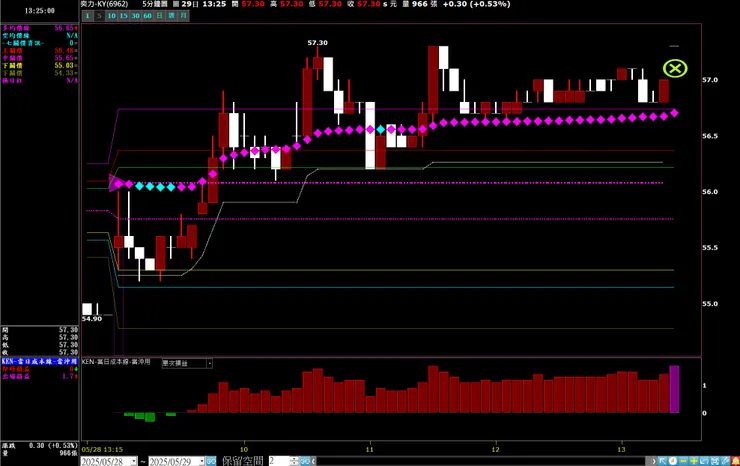The height and width of the screenshot is (466, 740).
Task: Select the 上關價 56.48 row
Action: 40,51
